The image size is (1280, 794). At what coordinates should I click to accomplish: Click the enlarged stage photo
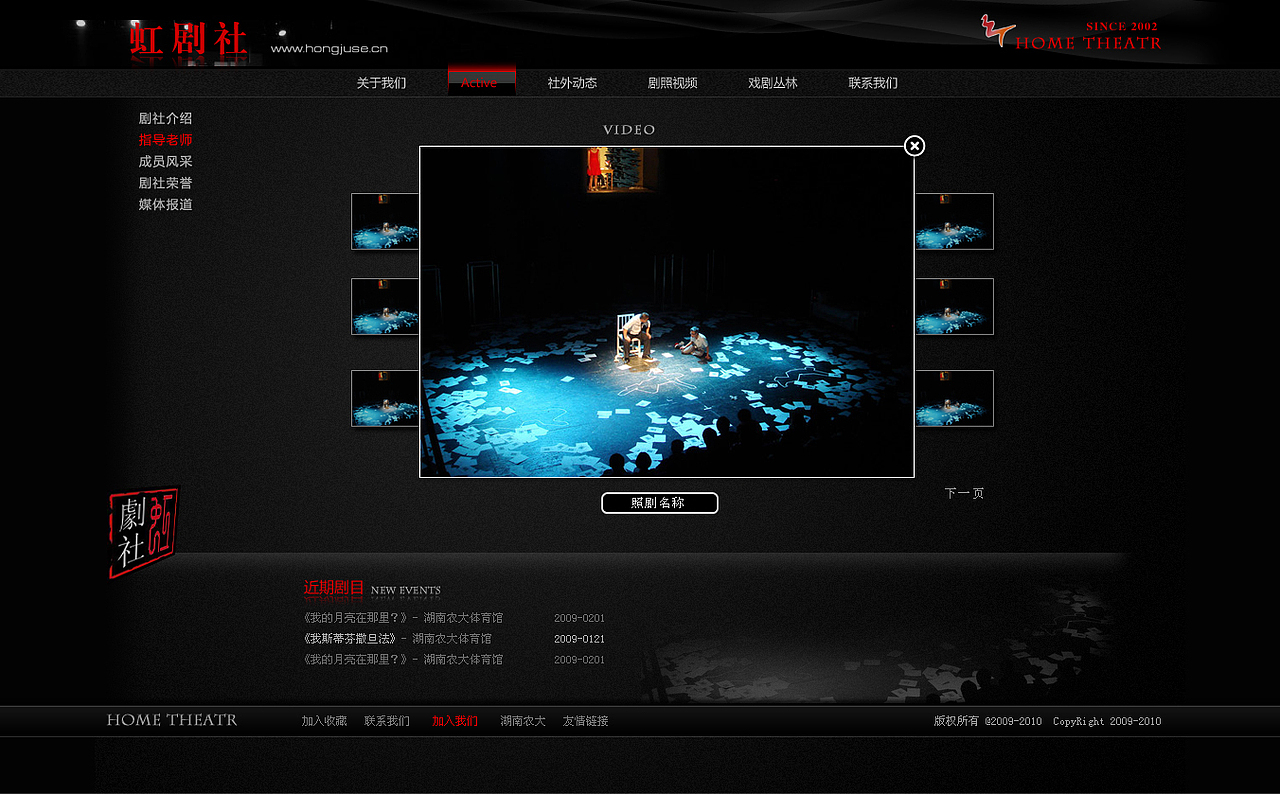click(667, 312)
